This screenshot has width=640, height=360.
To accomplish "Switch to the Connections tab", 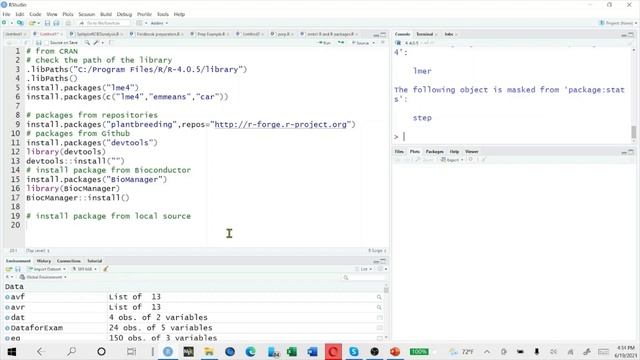I will click(x=69, y=261).
